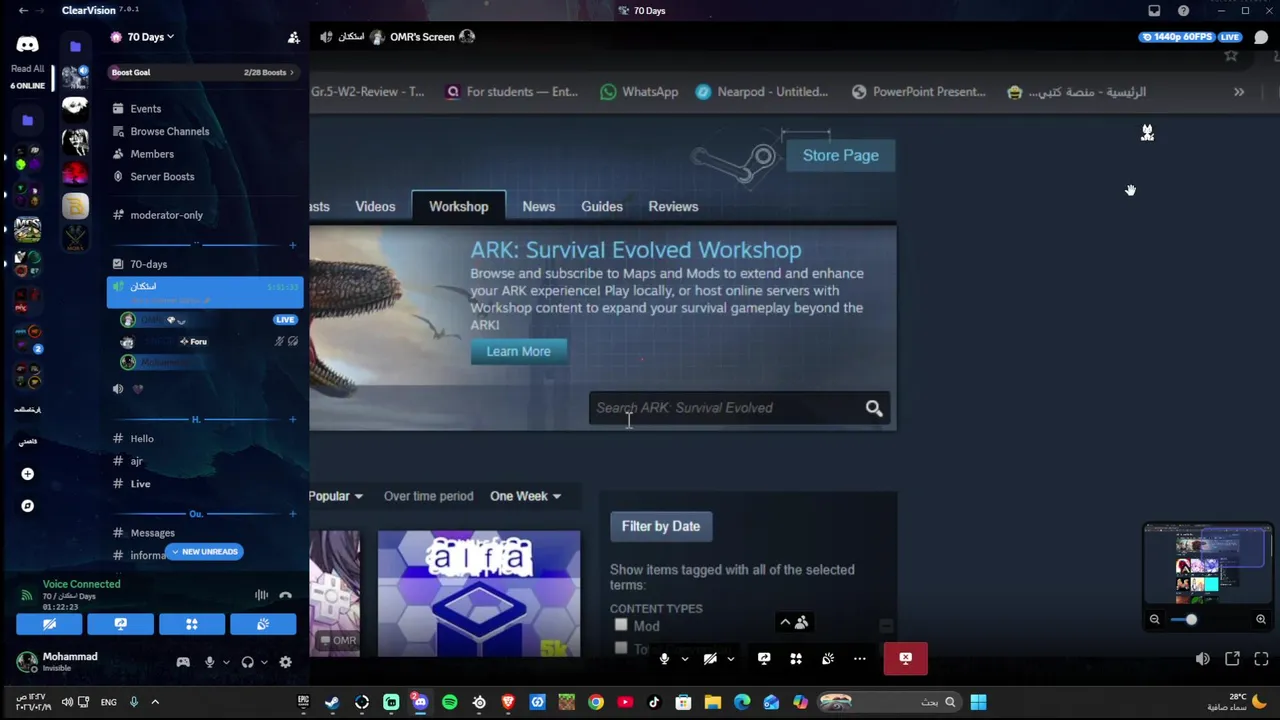This screenshot has height=720, width=1280.
Task: Click screen share icon in stream control bar
Action: tap(764, 659)
